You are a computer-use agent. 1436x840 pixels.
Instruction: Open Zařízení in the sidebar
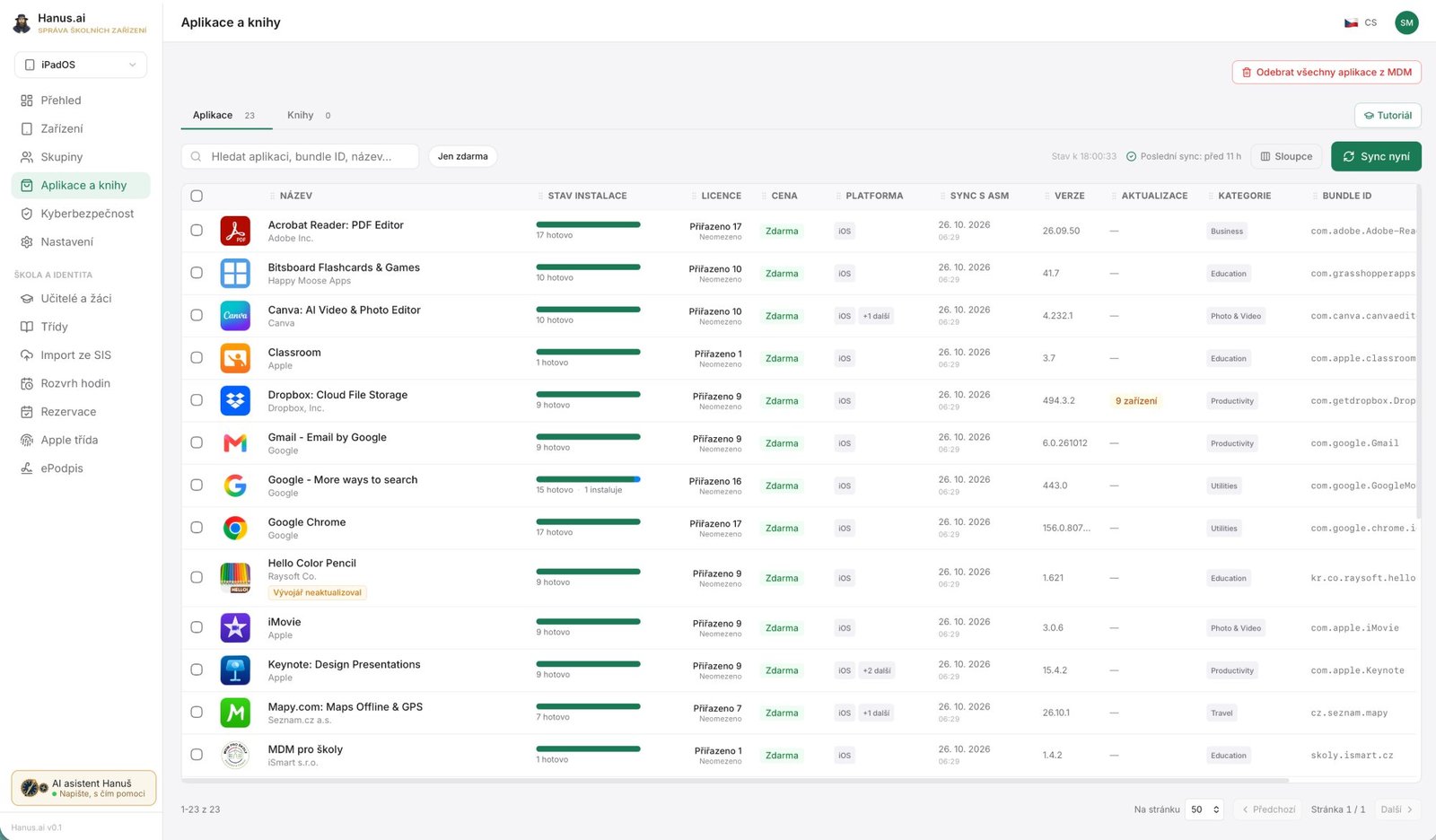tap(81, 128)
